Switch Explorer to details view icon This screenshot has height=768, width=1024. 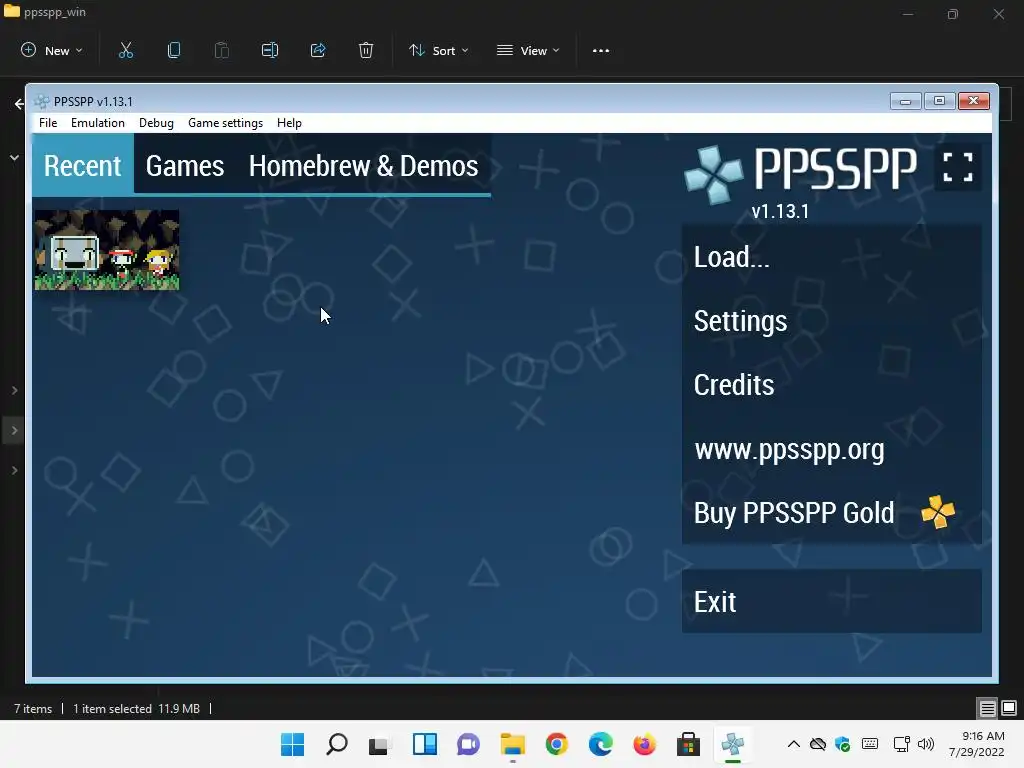point(987,708)
